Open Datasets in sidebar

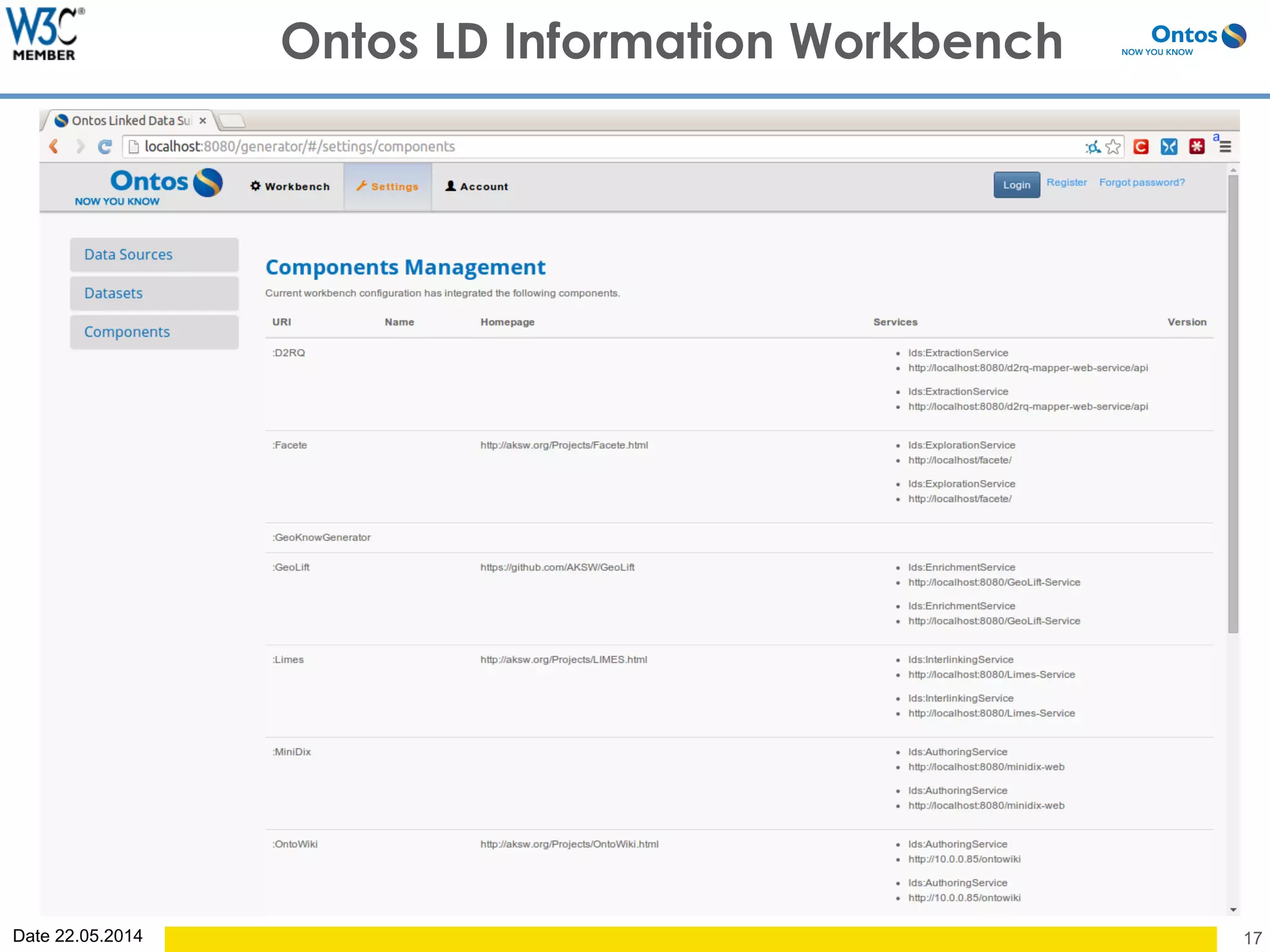coord(154,293)
